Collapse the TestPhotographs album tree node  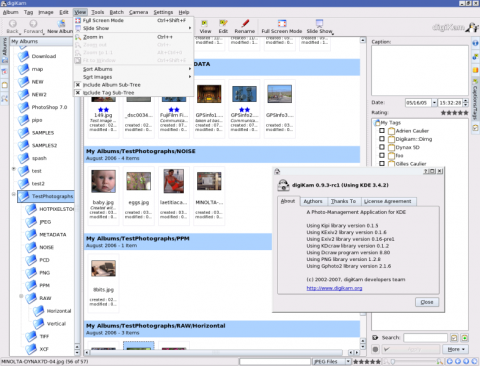(14, 194)
